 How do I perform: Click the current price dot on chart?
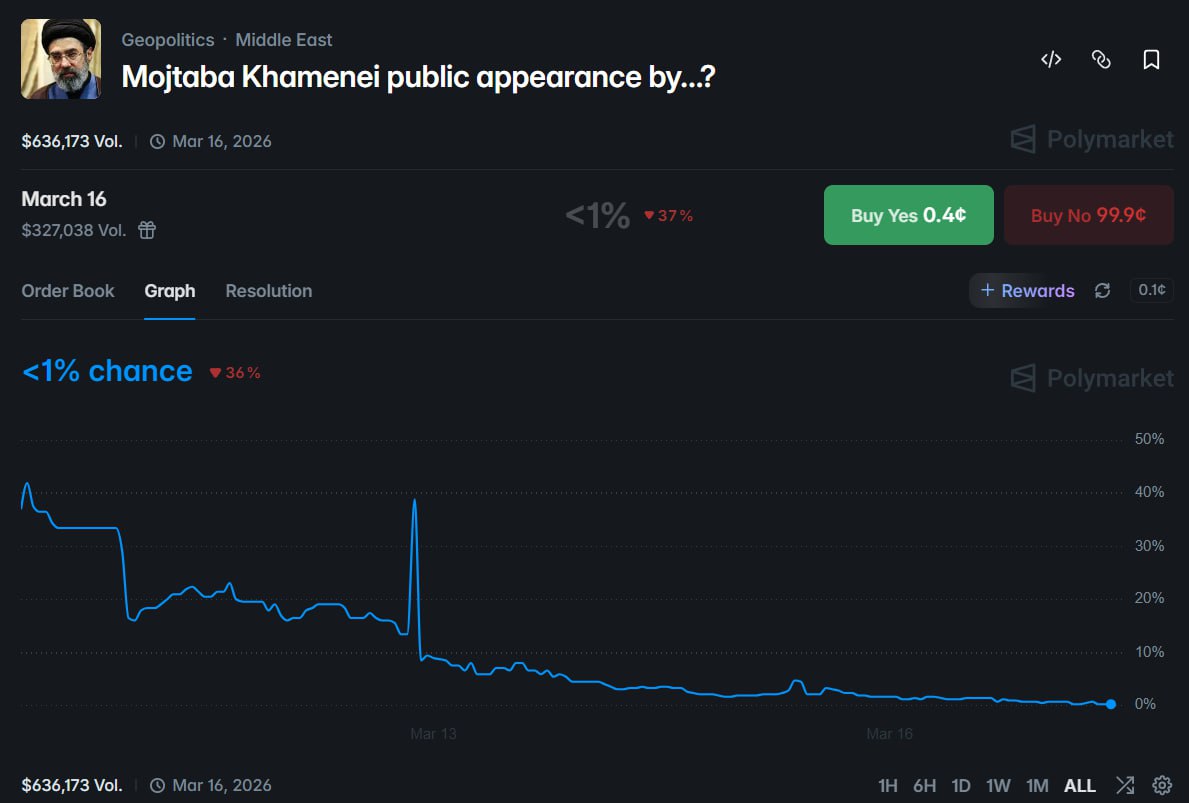(x=1111, y=704)
